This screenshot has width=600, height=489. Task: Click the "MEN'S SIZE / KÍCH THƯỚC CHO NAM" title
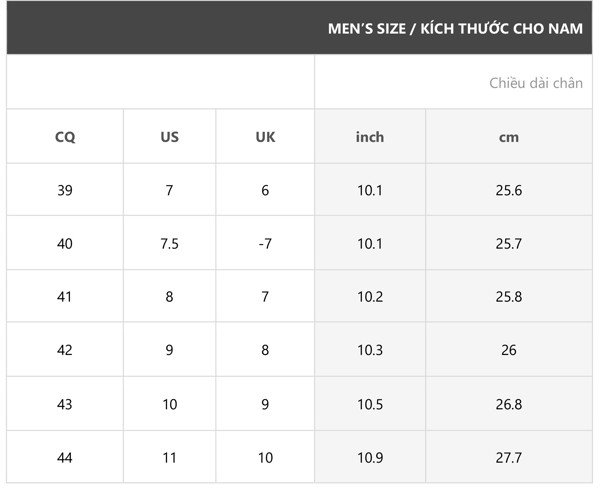[455, 28]
